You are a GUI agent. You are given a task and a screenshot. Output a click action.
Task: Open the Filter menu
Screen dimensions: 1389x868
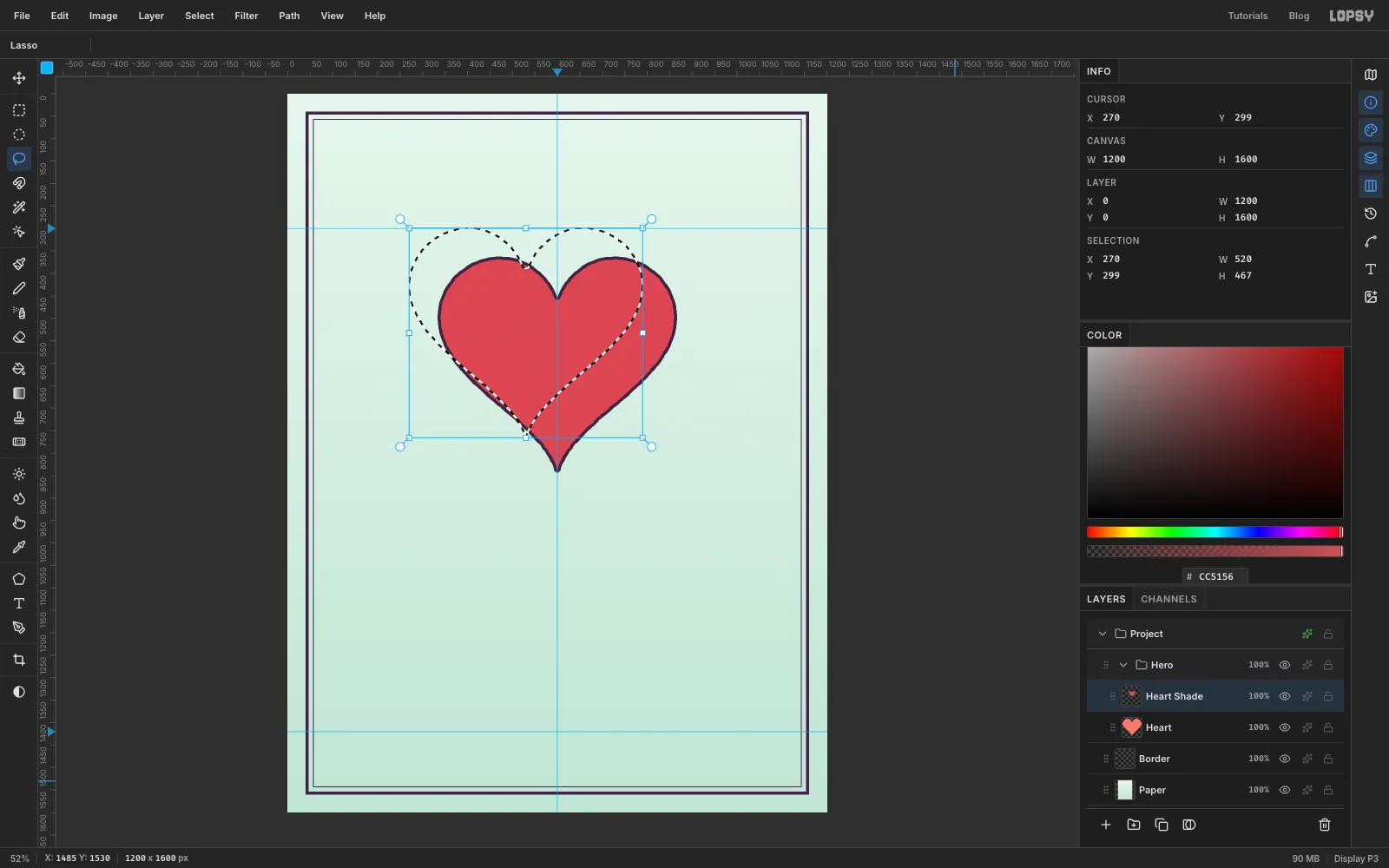click(x=247, y=16)
